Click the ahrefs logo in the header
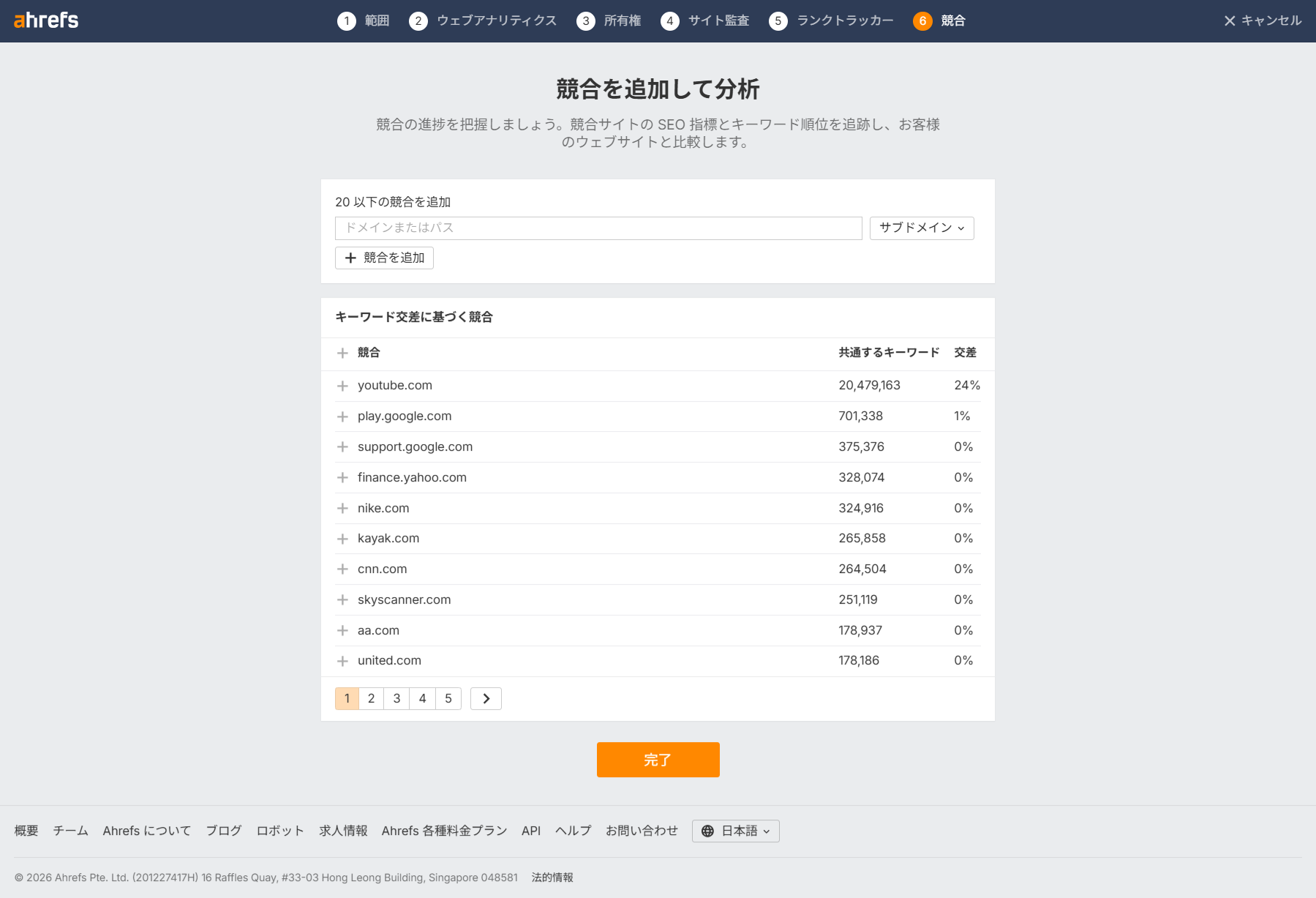 pyautogui.click(x=47, y=20)
